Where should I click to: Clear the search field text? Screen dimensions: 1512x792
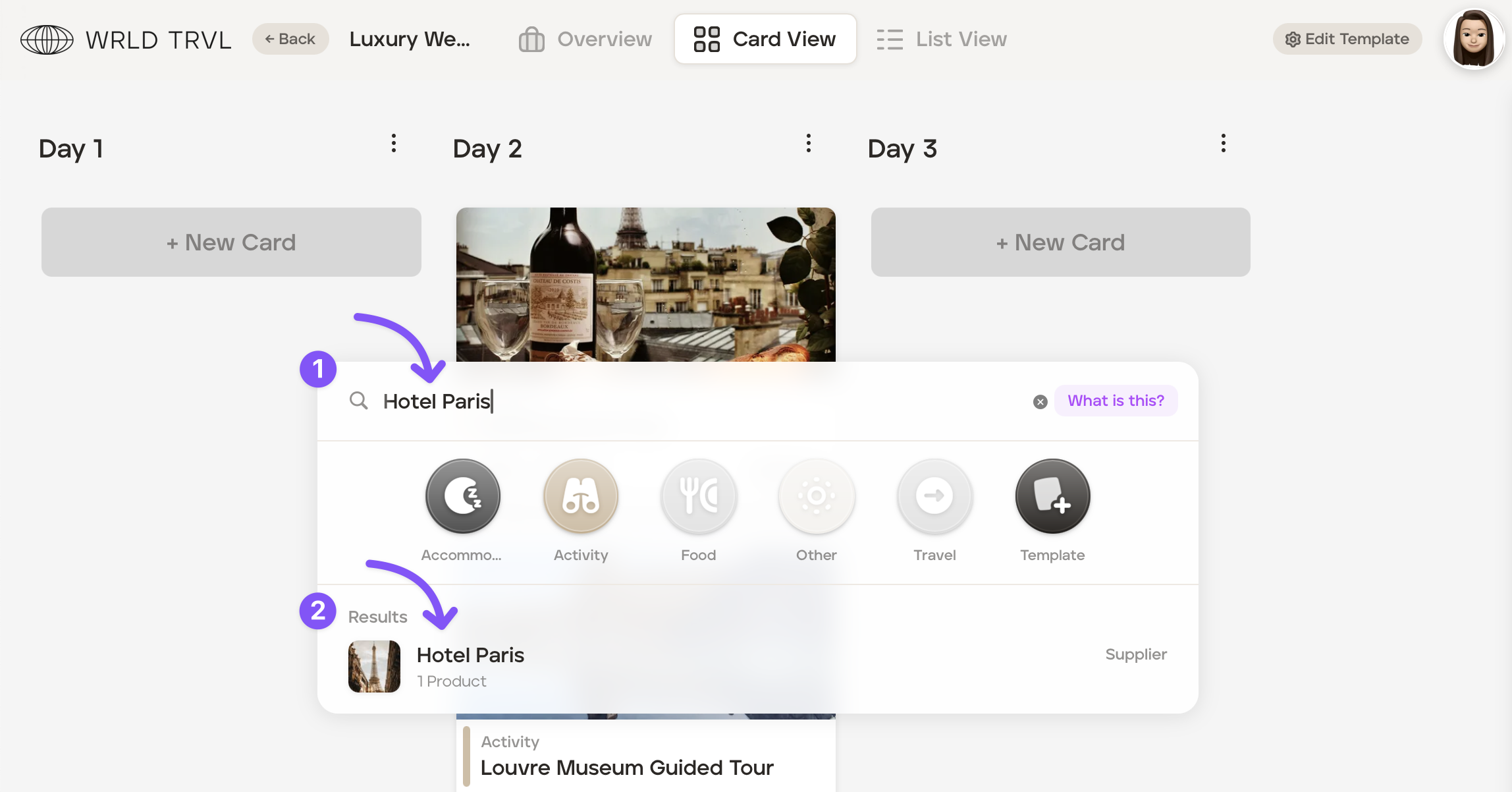(1040, 402)
